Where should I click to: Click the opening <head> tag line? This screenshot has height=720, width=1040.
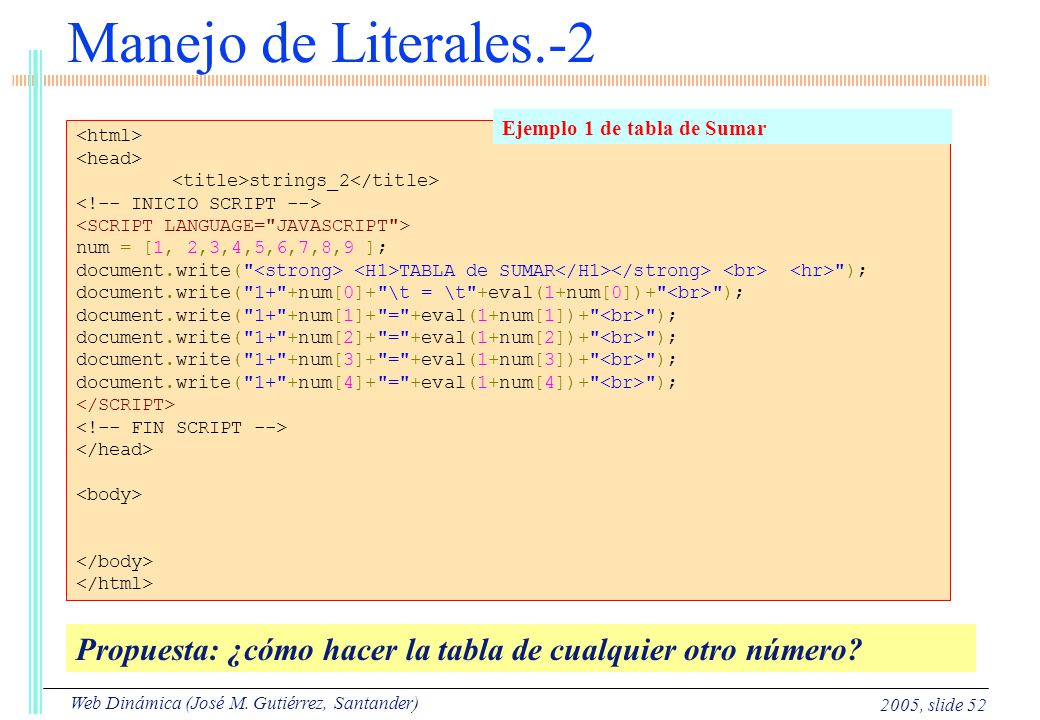click(109, 158)
